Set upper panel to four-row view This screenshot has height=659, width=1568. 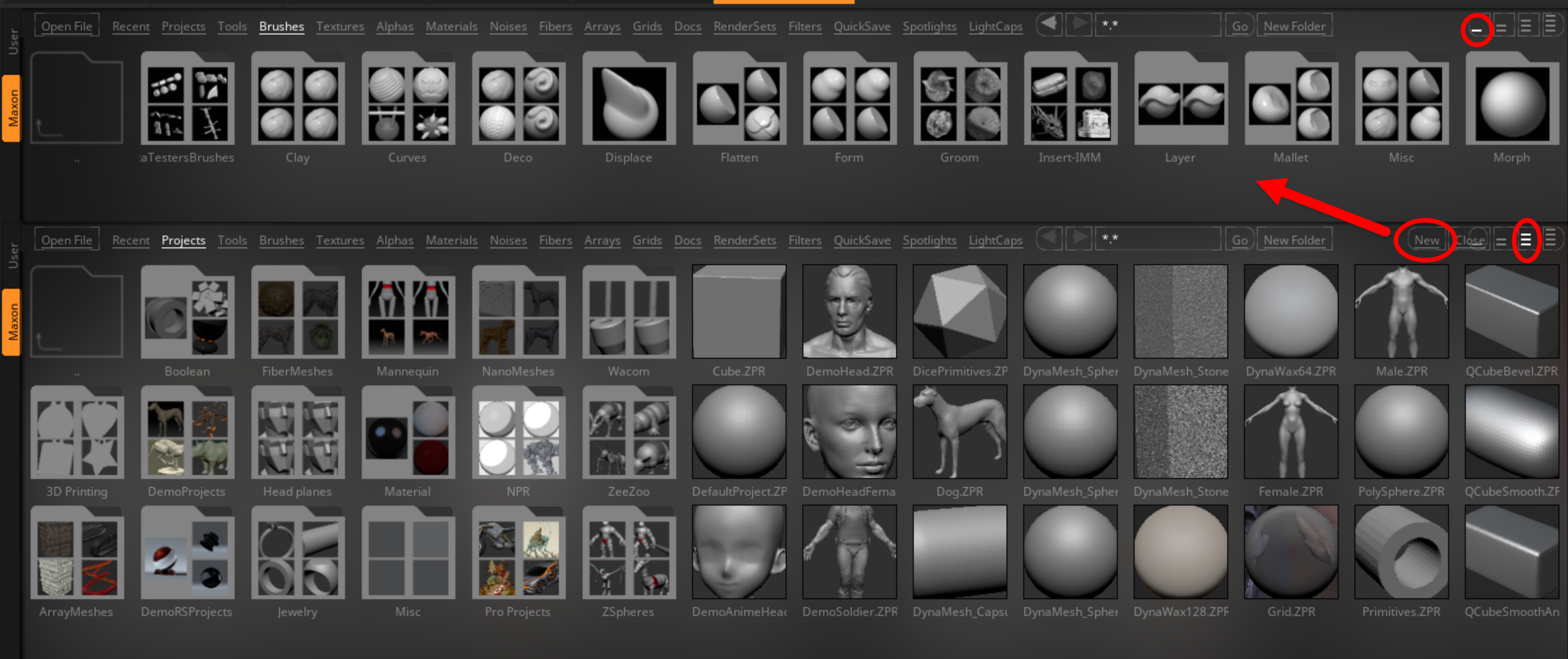pyautogui.click(x=1550, y=26)
